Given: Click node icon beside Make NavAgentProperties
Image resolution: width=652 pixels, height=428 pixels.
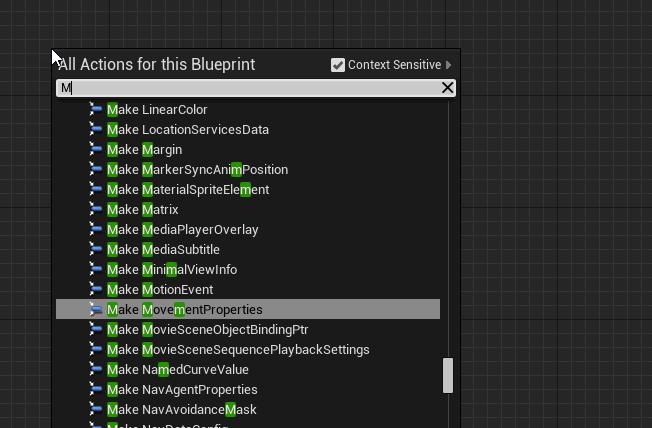Looking at the screenshot, I should pos(96,389).
